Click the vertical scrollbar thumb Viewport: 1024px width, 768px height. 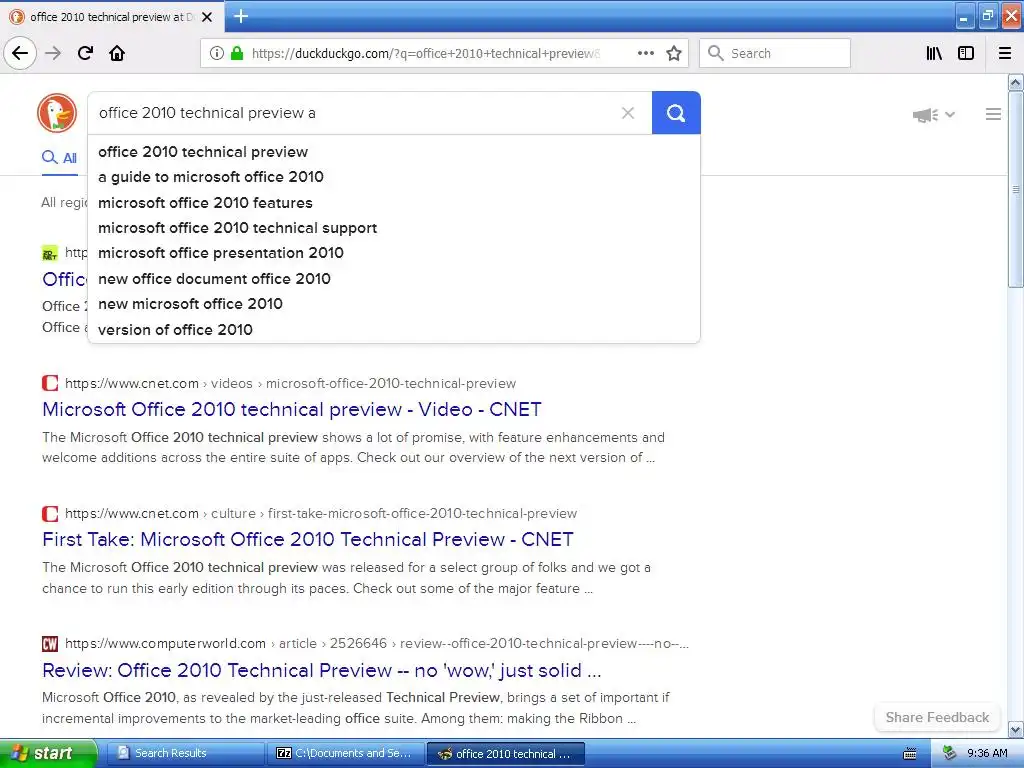coord(1016,189)
